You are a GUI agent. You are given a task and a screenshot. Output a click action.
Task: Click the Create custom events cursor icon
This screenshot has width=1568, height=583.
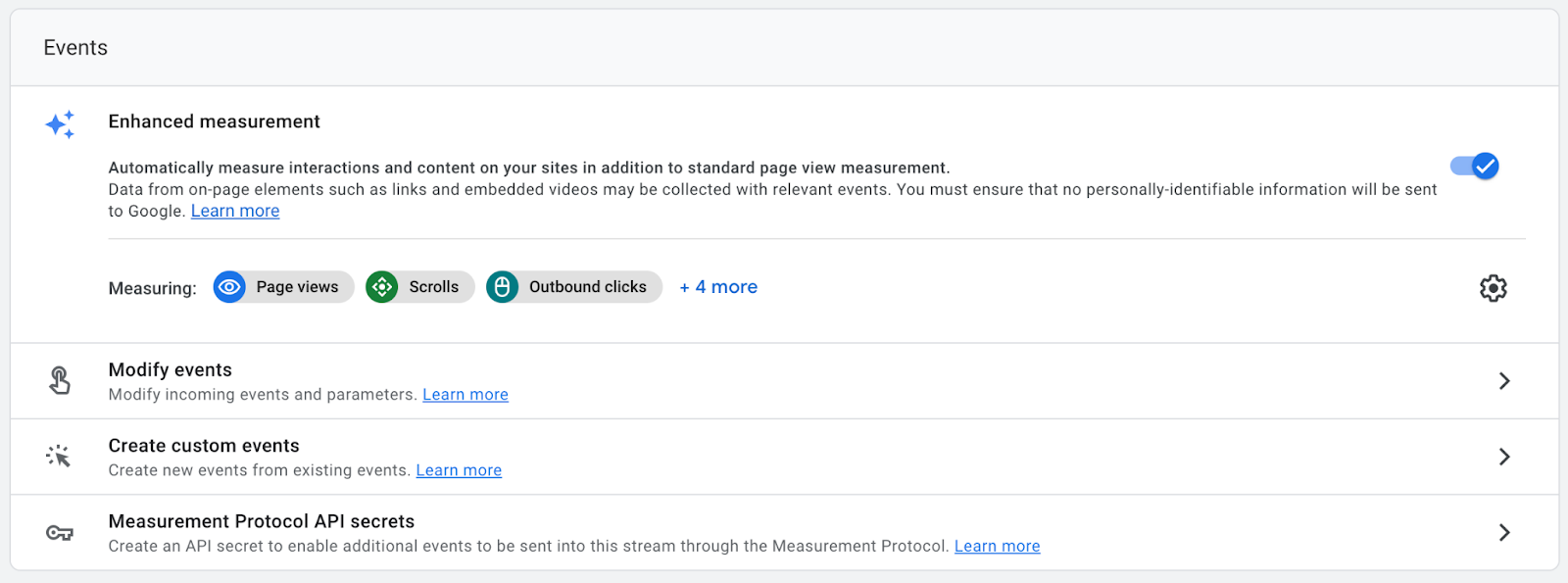tap(59, 457)
